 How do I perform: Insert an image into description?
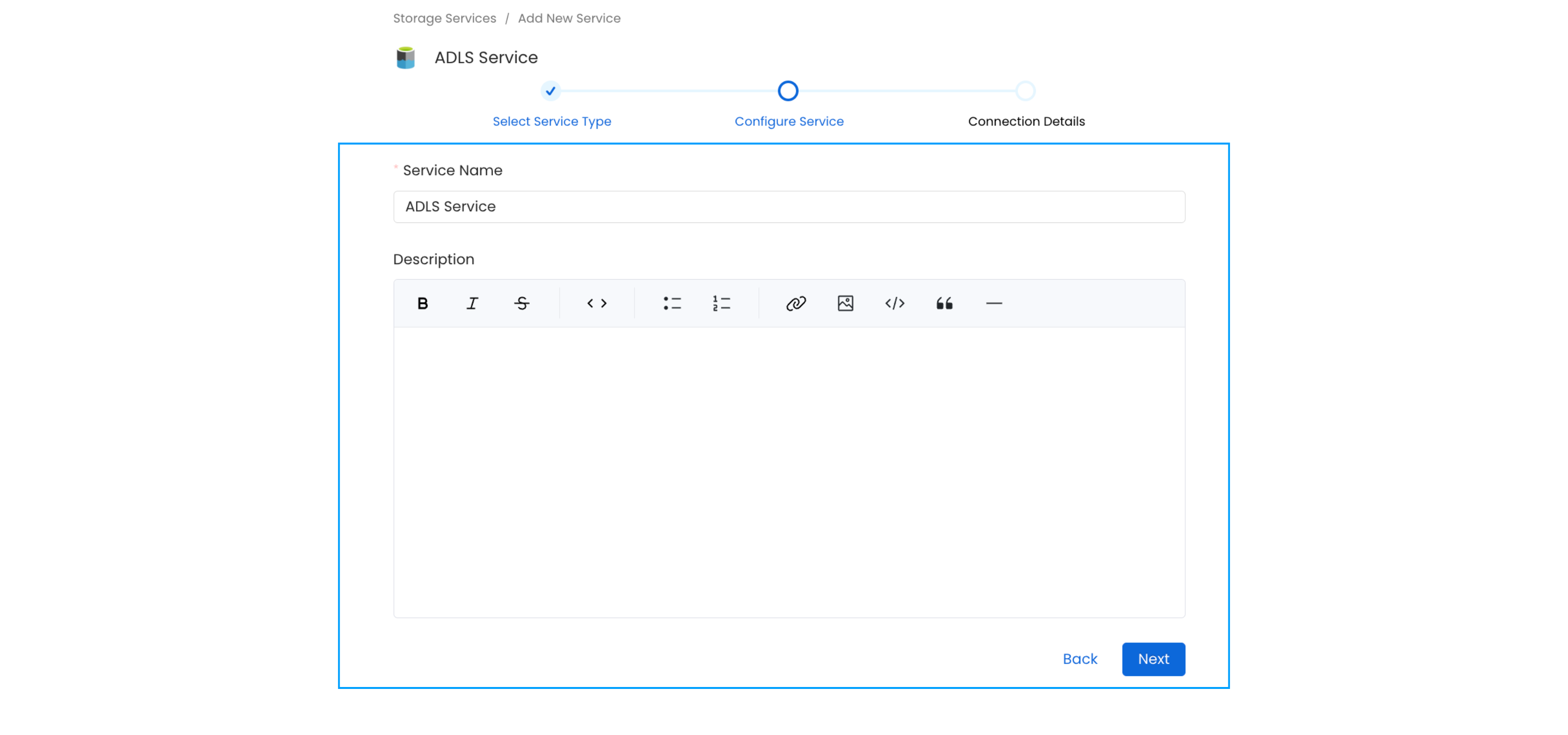(845, 303)
